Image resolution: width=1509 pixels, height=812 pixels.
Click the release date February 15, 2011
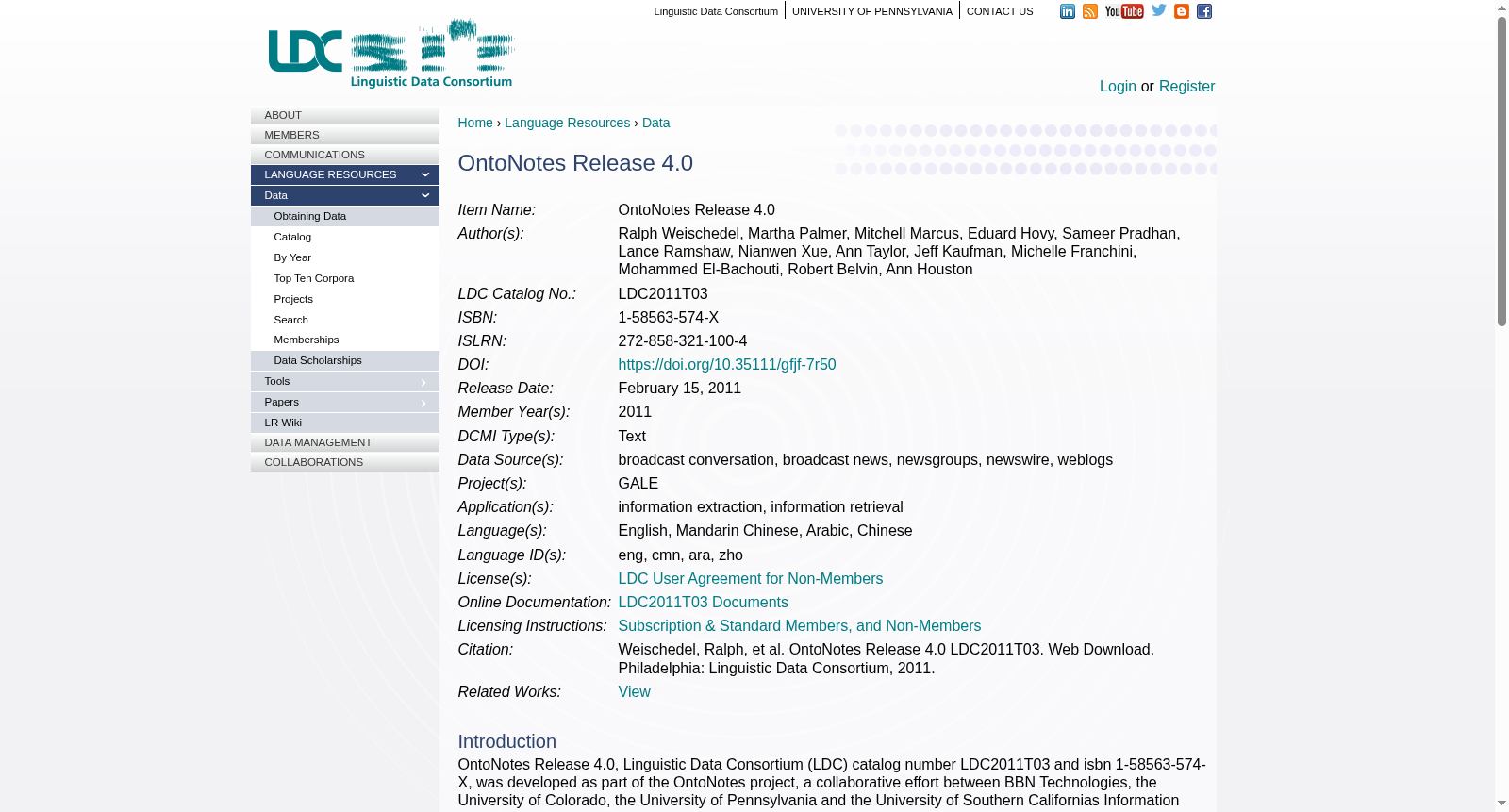tap(680, 388)
